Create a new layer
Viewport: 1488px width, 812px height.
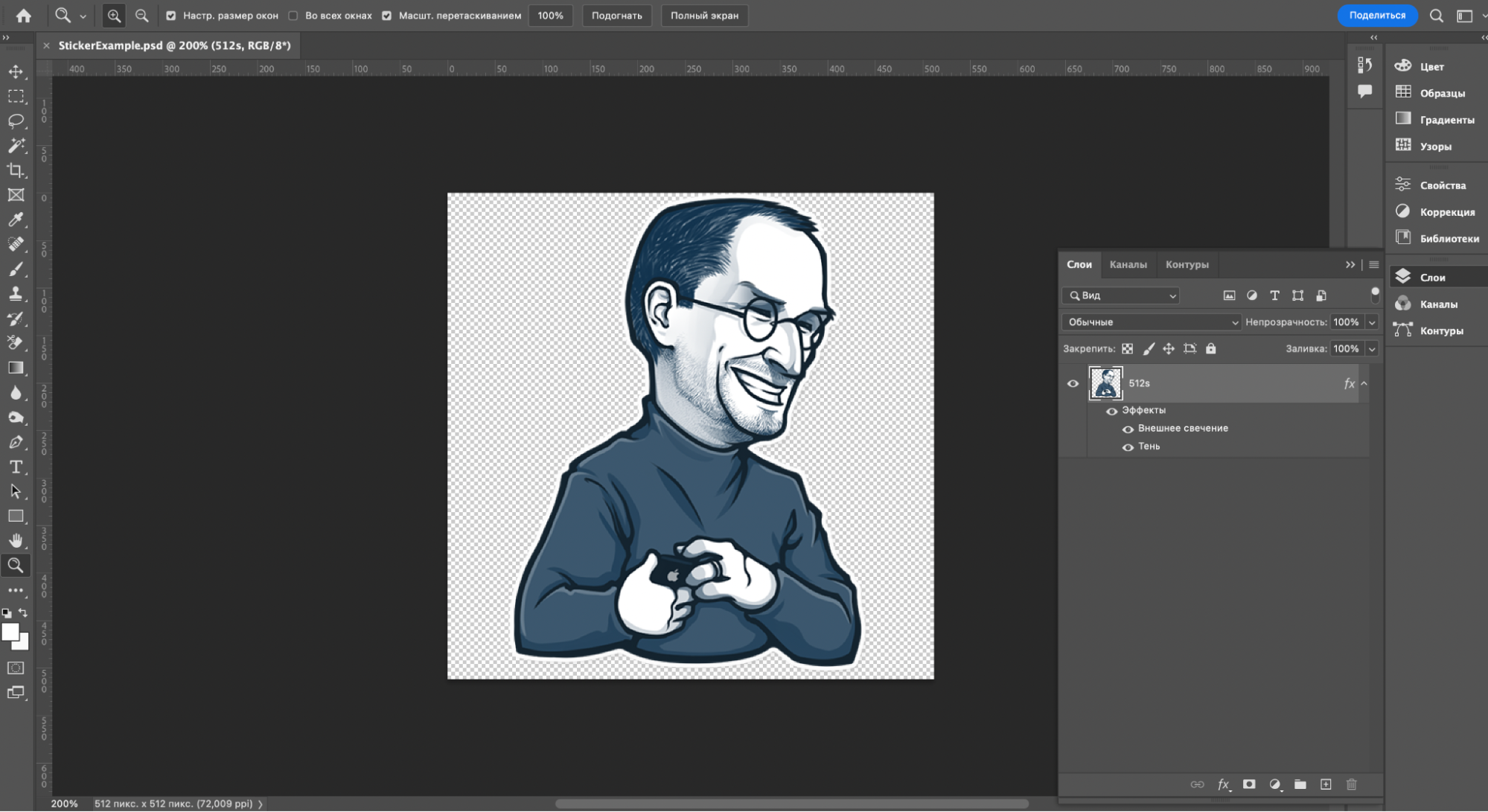[x=1326, y=784]
